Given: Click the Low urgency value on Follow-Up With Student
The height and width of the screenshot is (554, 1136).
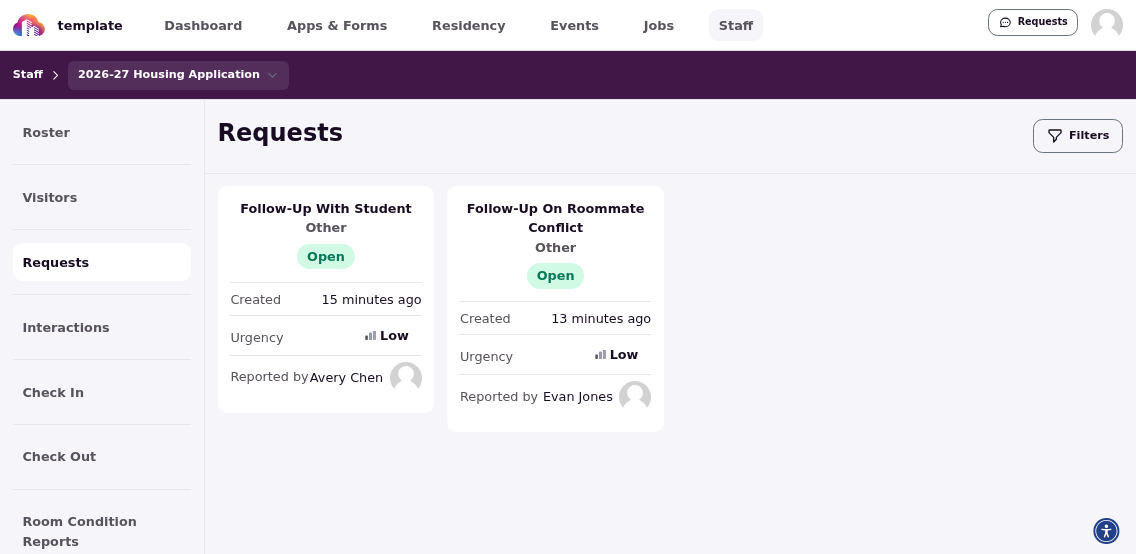Looking at the screenshot, I should pos(394,336).
